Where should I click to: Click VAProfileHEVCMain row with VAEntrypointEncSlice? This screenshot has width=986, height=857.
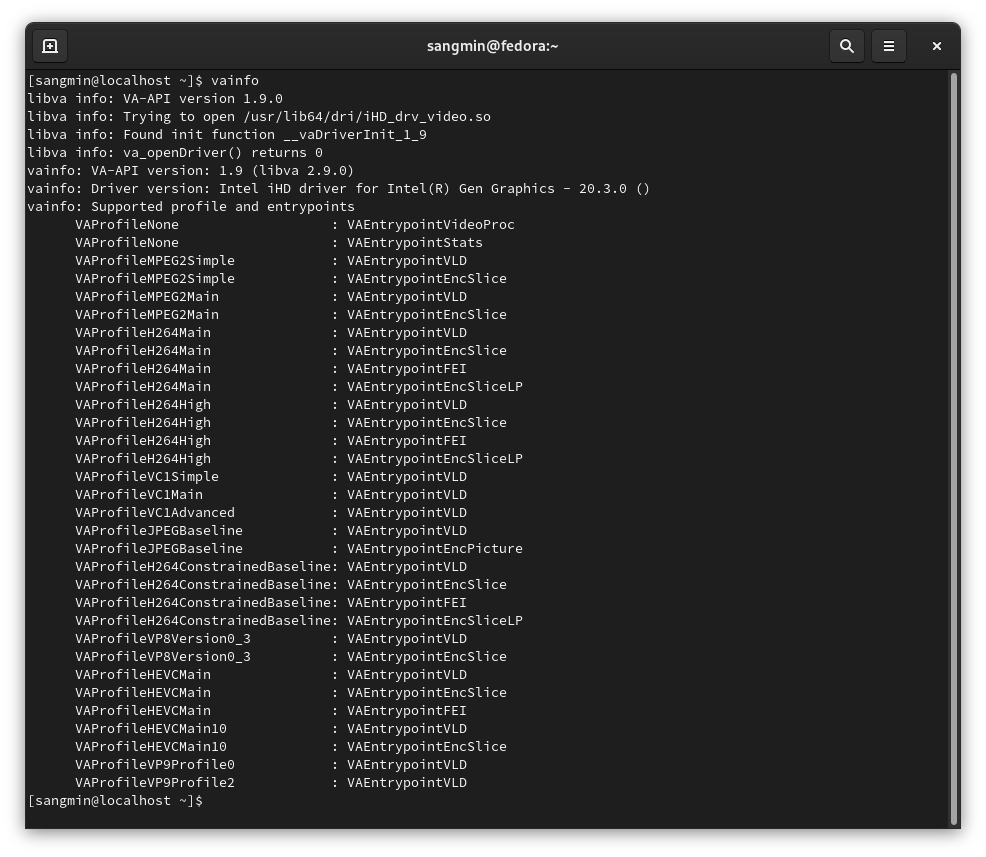coord(291,693)
